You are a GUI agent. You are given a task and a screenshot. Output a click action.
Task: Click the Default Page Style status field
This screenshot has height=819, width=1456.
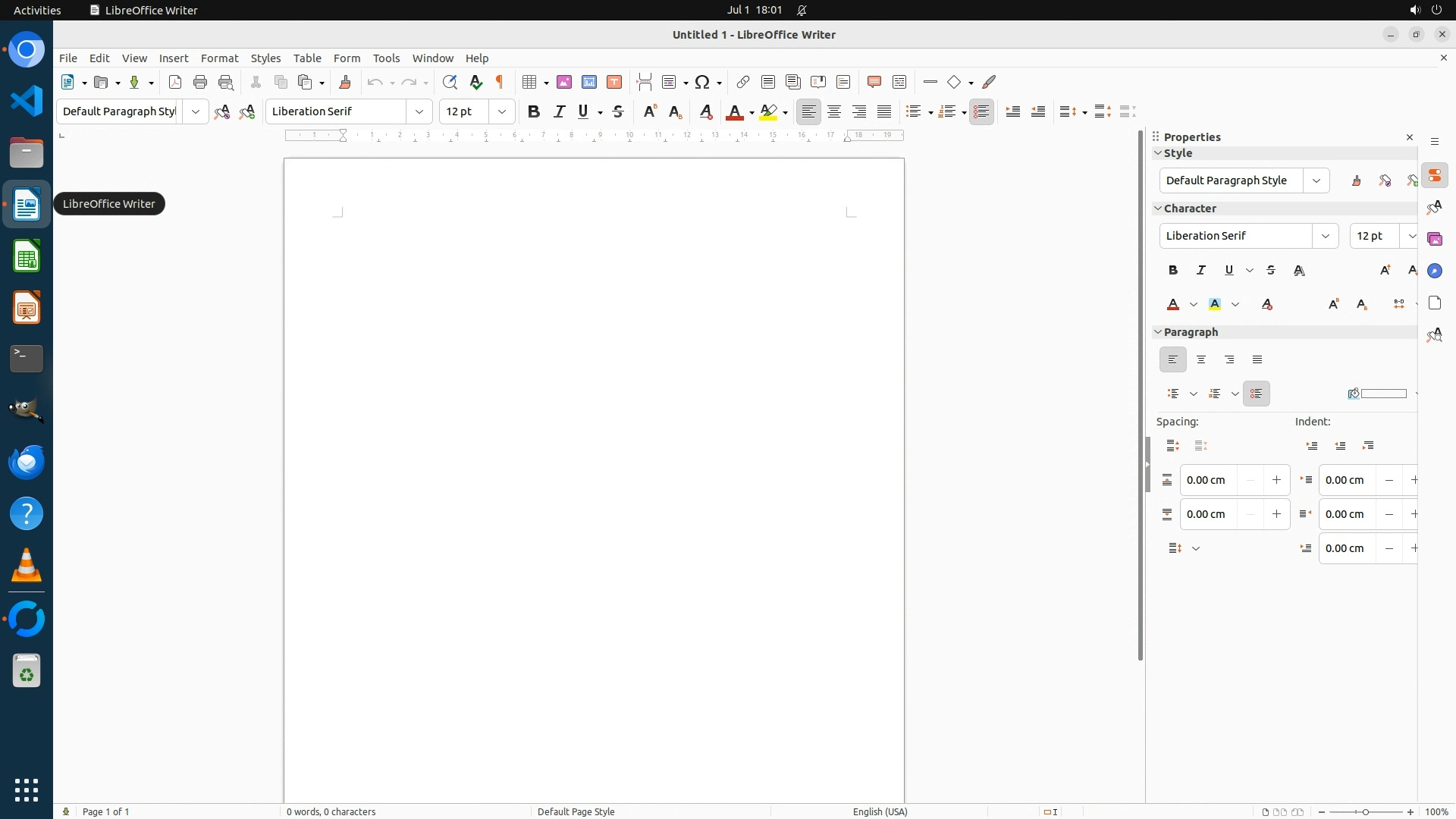[x=576, y=811]
